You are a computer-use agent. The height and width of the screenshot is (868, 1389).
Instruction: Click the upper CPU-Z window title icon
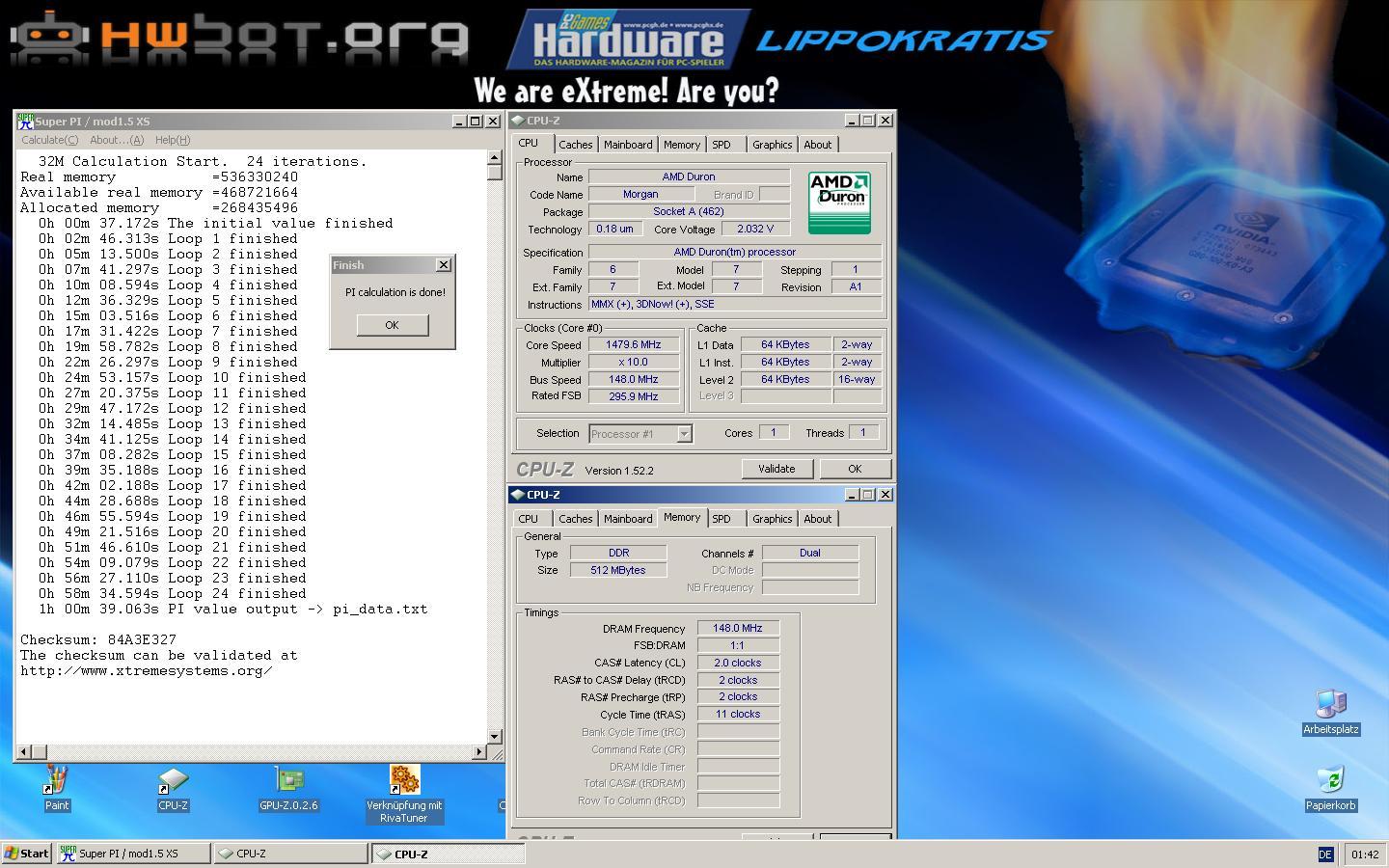point(518,121)
